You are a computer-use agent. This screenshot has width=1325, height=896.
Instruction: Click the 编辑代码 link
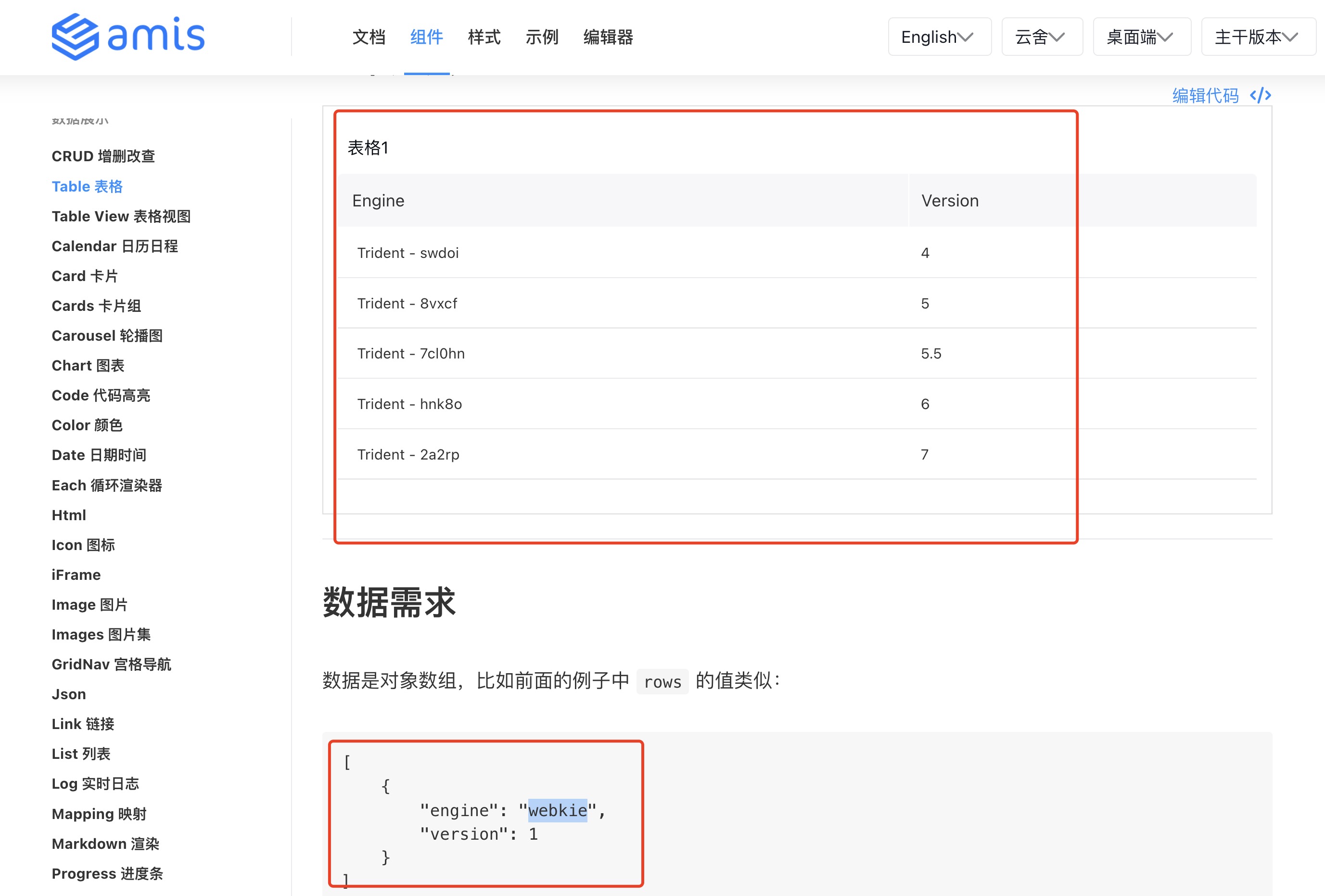(x=1205, y=95)
